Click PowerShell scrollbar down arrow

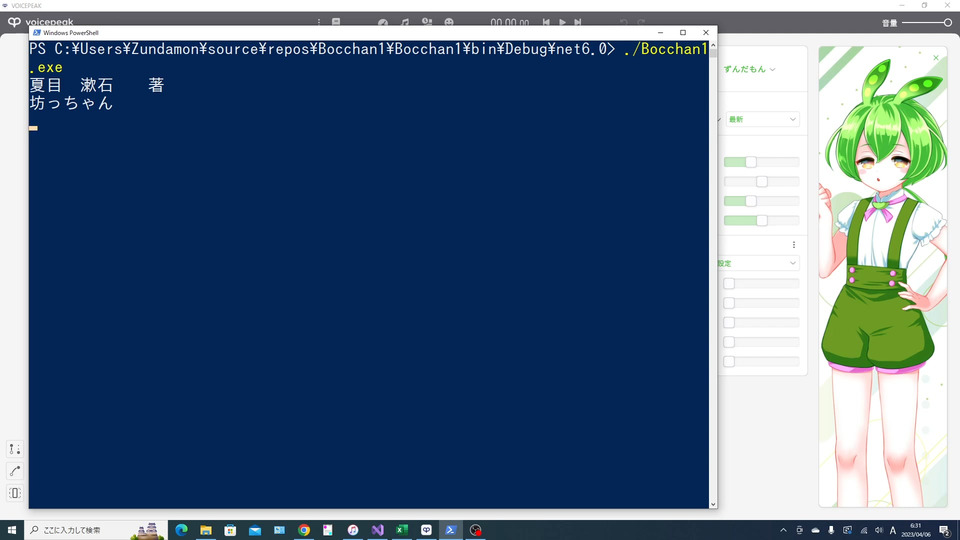click(713, 504)
